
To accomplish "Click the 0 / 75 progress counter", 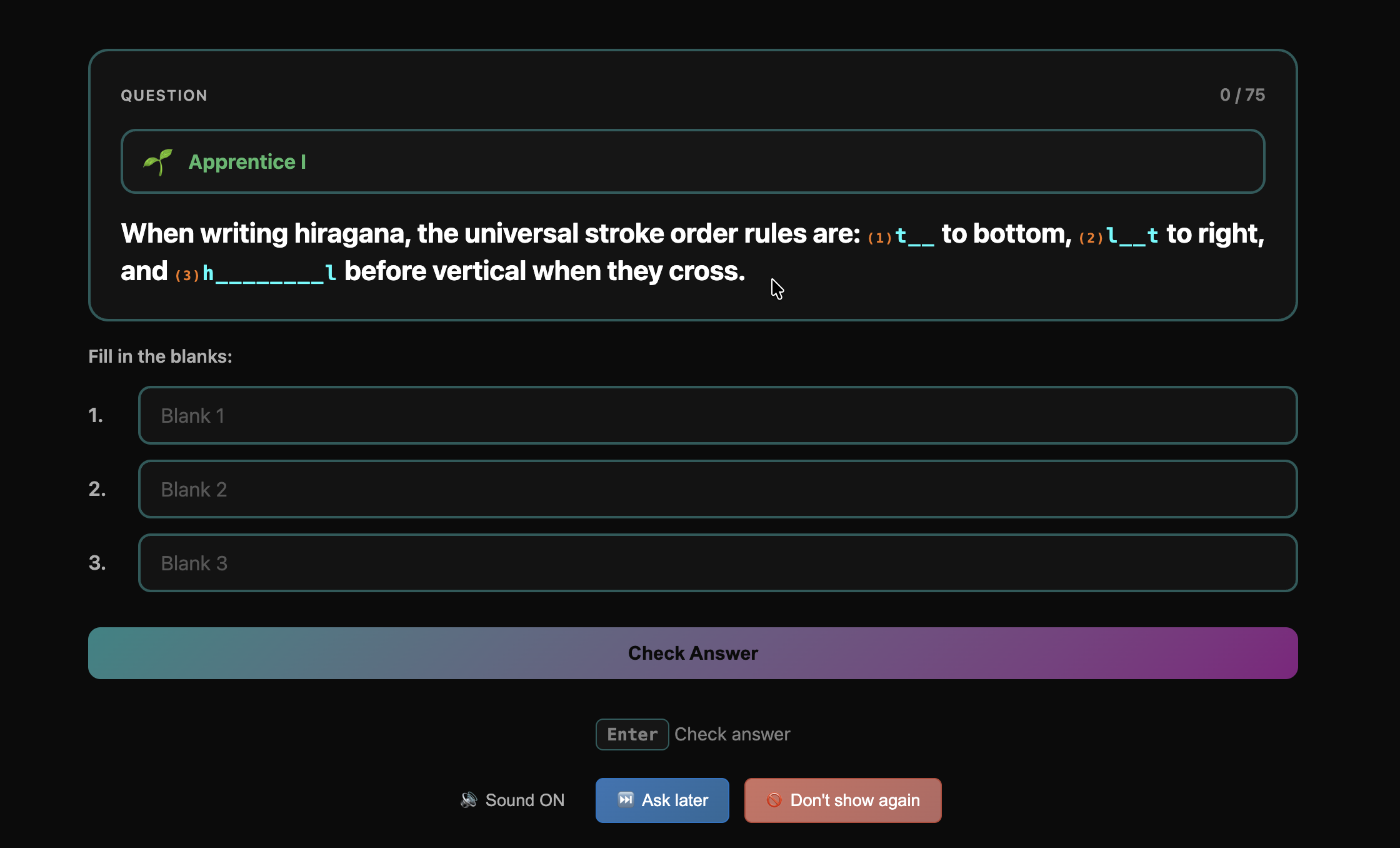I will click(x=1242, y=95).
